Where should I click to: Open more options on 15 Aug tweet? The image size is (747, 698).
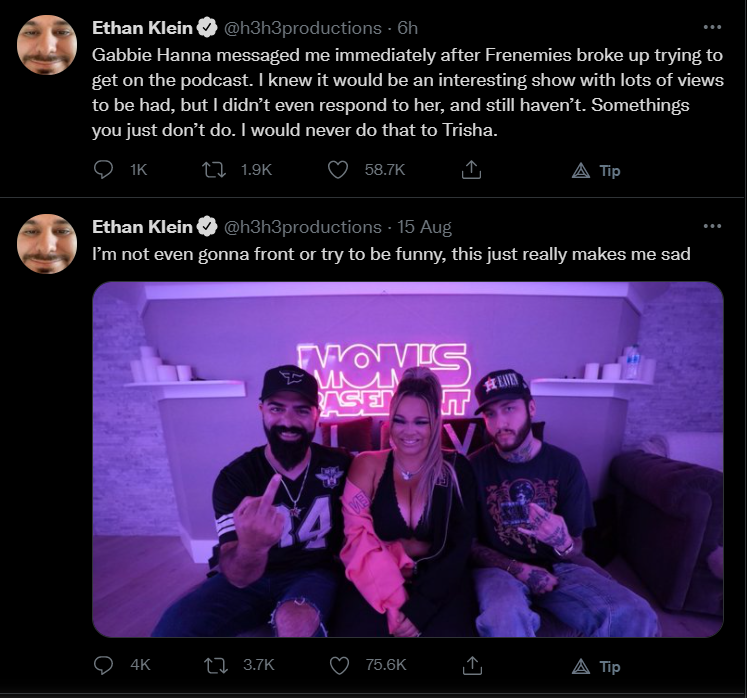click(x=712, y=226)
